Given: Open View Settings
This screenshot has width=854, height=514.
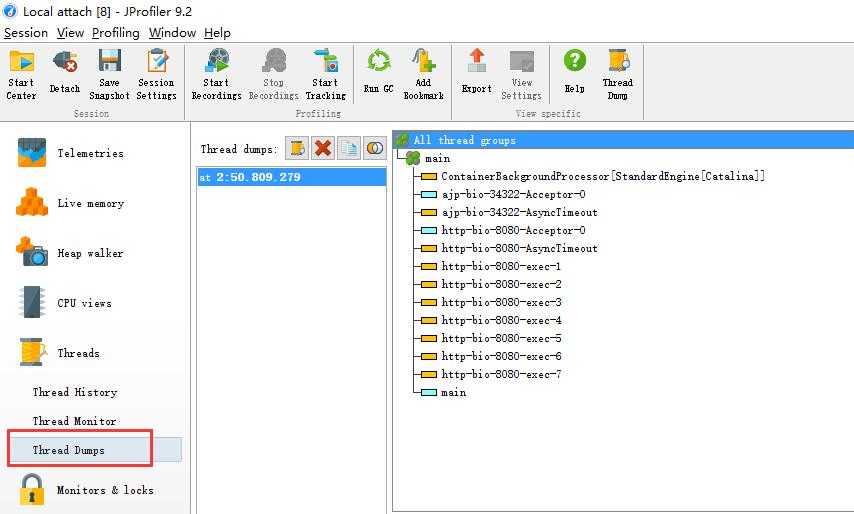Looking at the screenshot, I should click(x=521, y=75).
